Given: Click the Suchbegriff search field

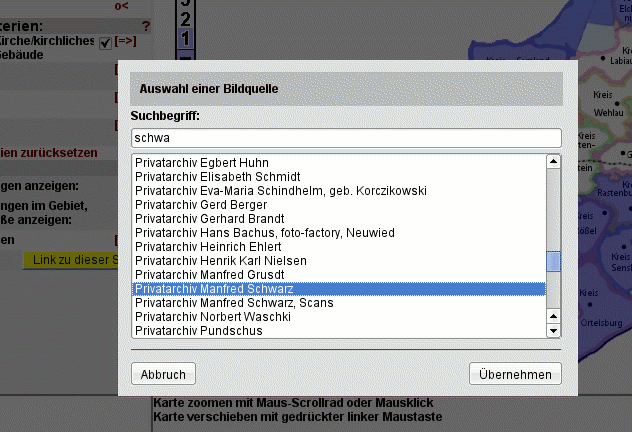Looking at the screenshot, I should (347, 138).
